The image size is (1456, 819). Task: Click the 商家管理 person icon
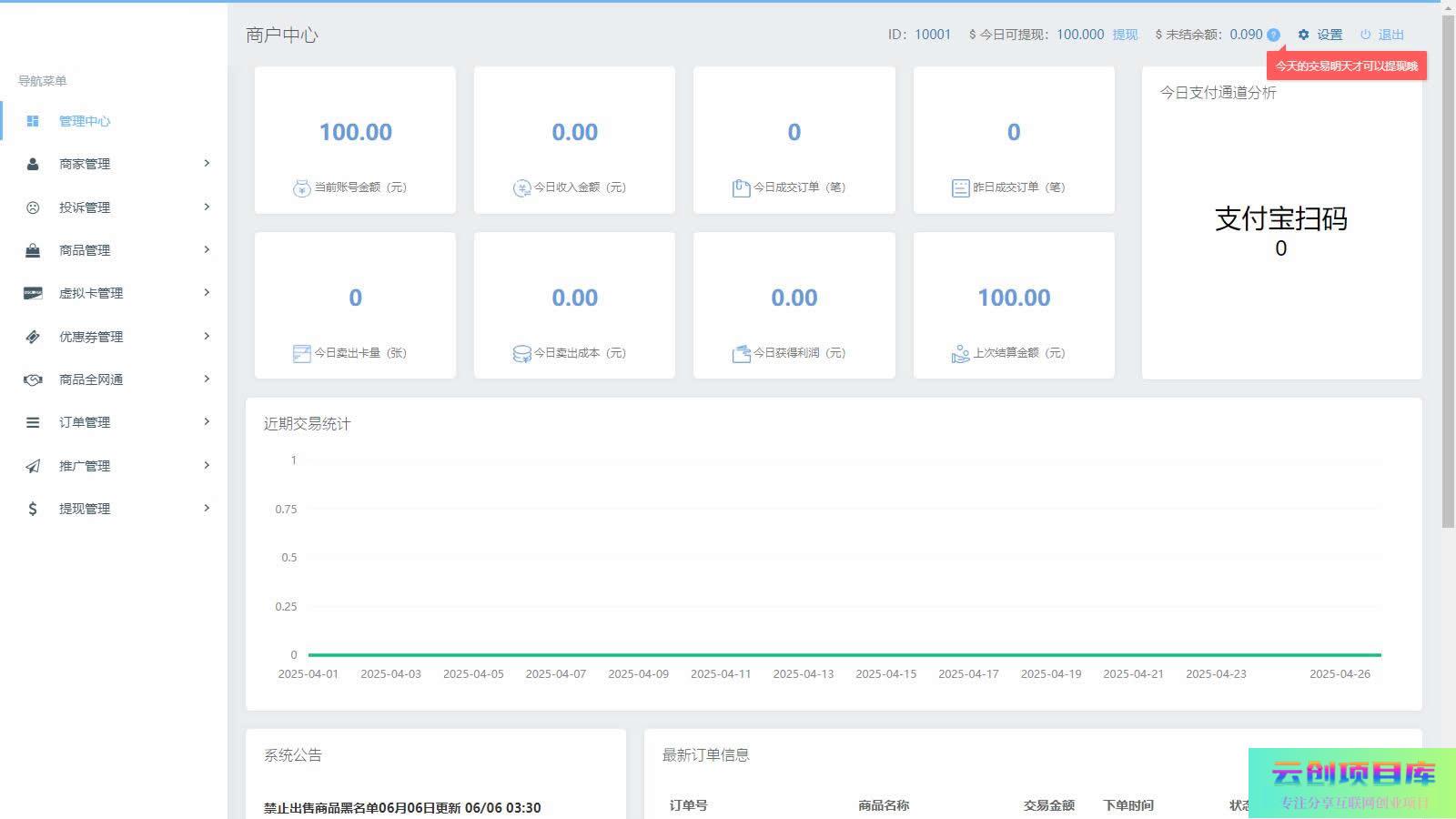tap(33, 164)
